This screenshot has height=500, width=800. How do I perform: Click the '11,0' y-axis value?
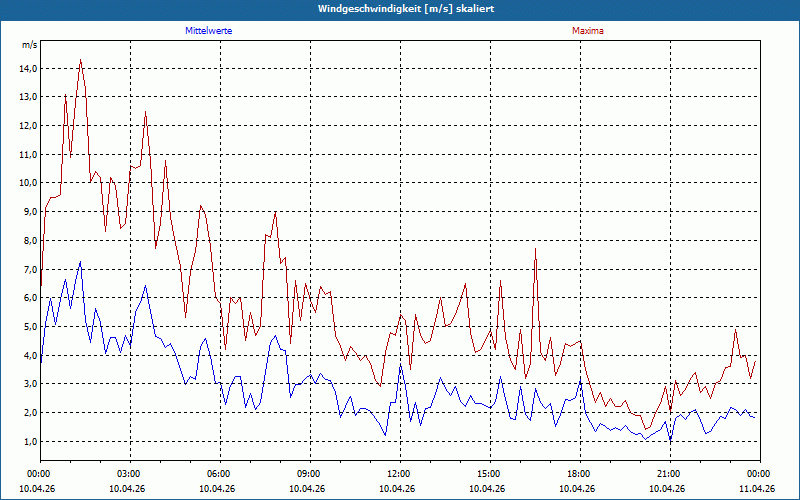[29, 154]
